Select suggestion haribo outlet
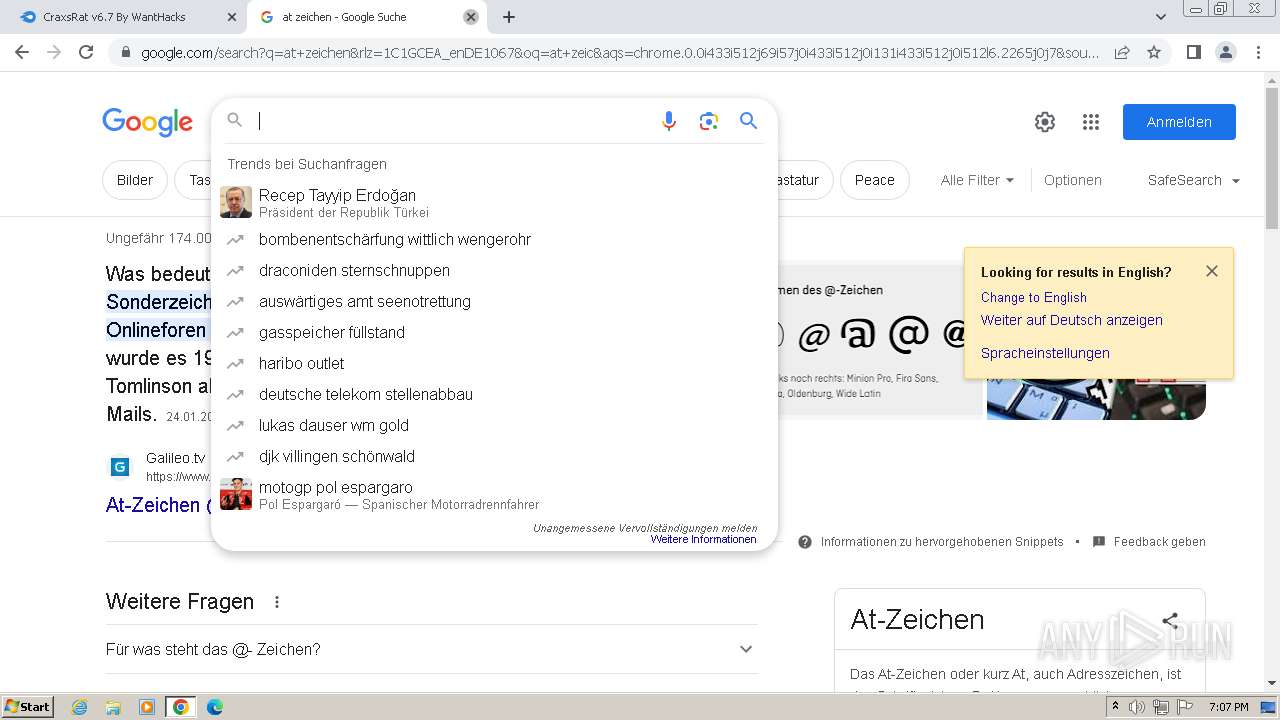 (494, 363)
